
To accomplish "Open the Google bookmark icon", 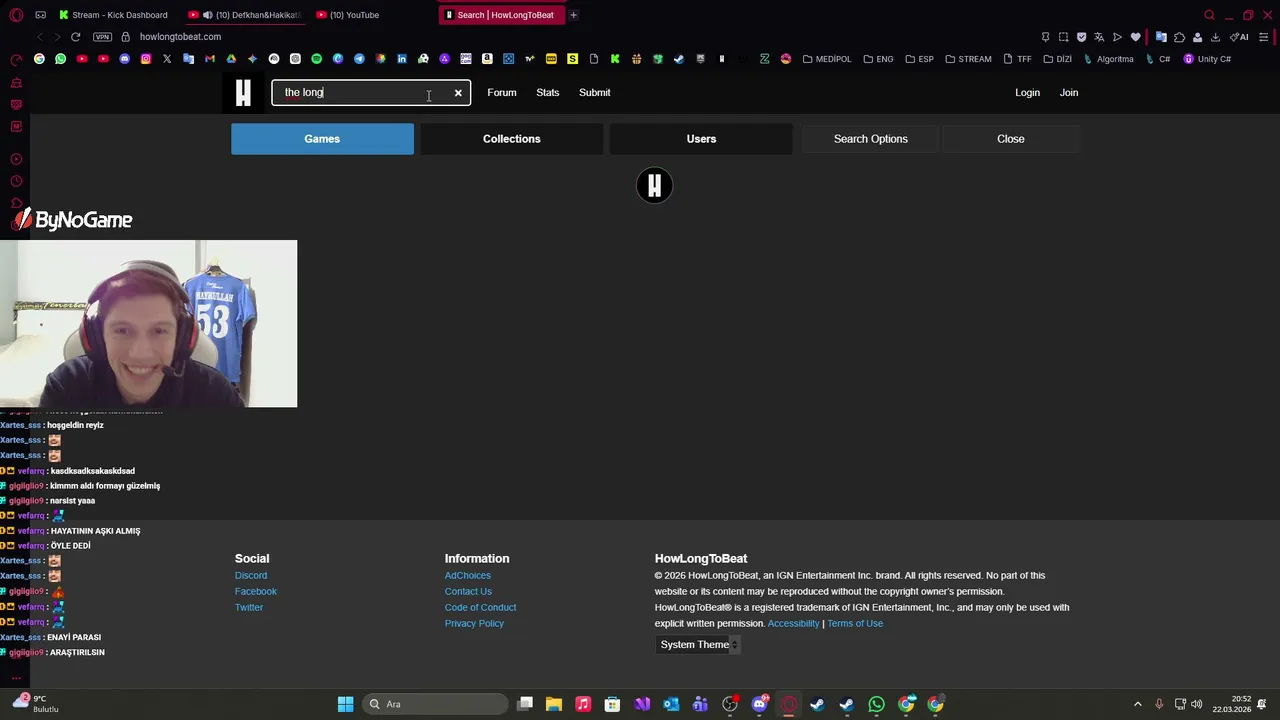I will (x=39, y=59).
